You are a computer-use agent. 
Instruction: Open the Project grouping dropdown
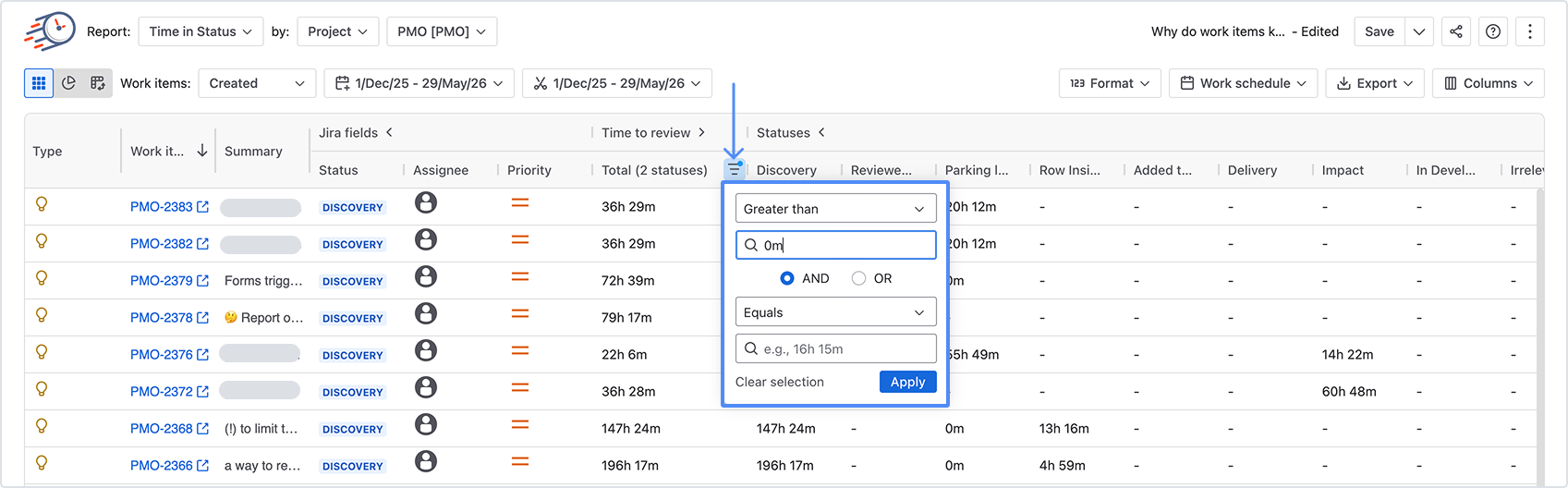tap(338, 31)
